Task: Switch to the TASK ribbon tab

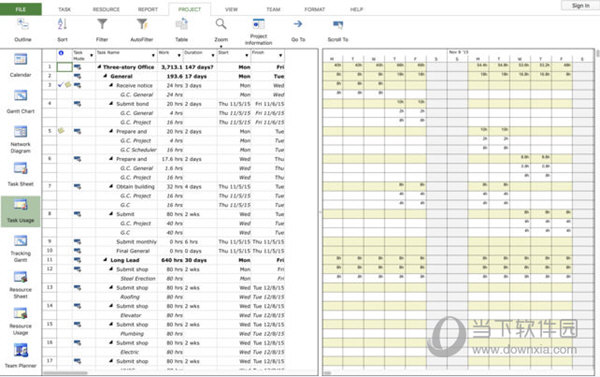Action: (x=64, y=9)
